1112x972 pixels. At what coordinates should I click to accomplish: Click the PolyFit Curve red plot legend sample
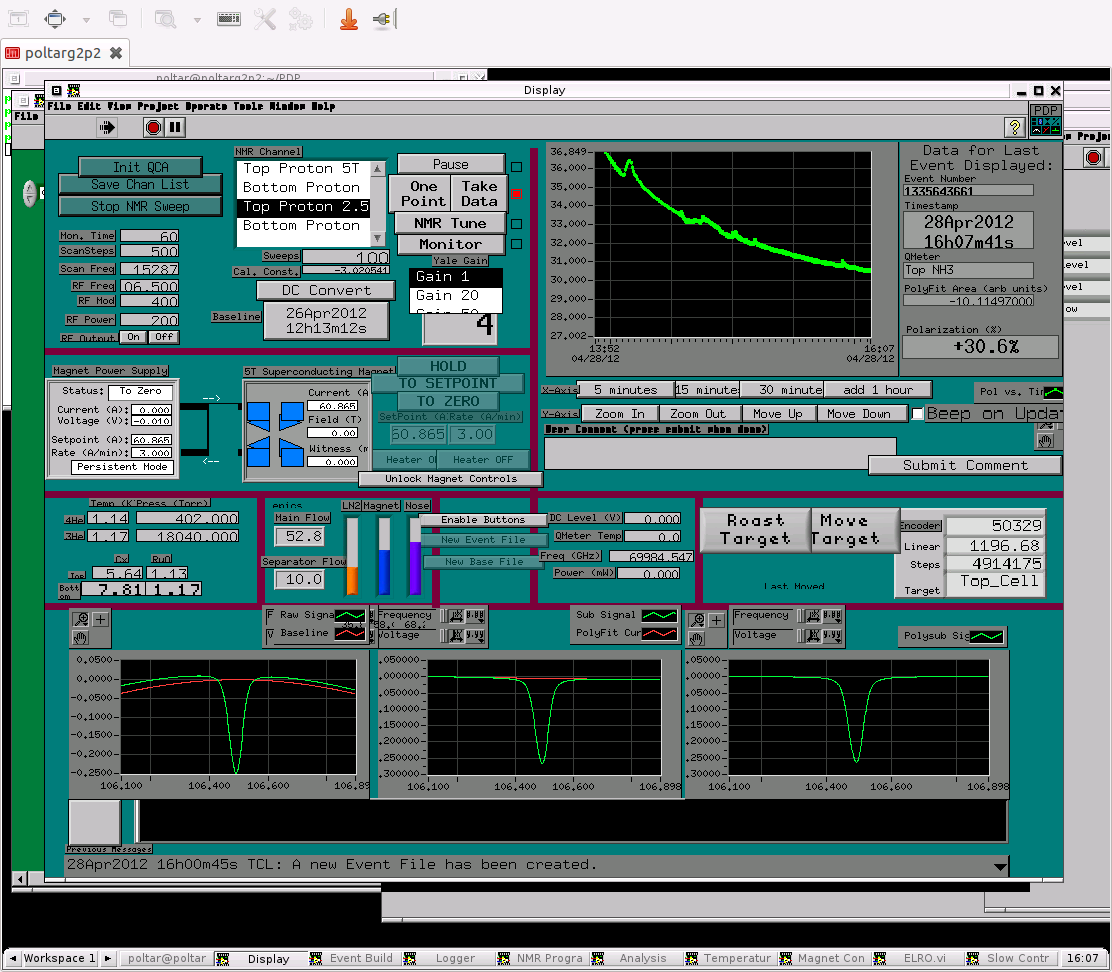pos(659,633)
